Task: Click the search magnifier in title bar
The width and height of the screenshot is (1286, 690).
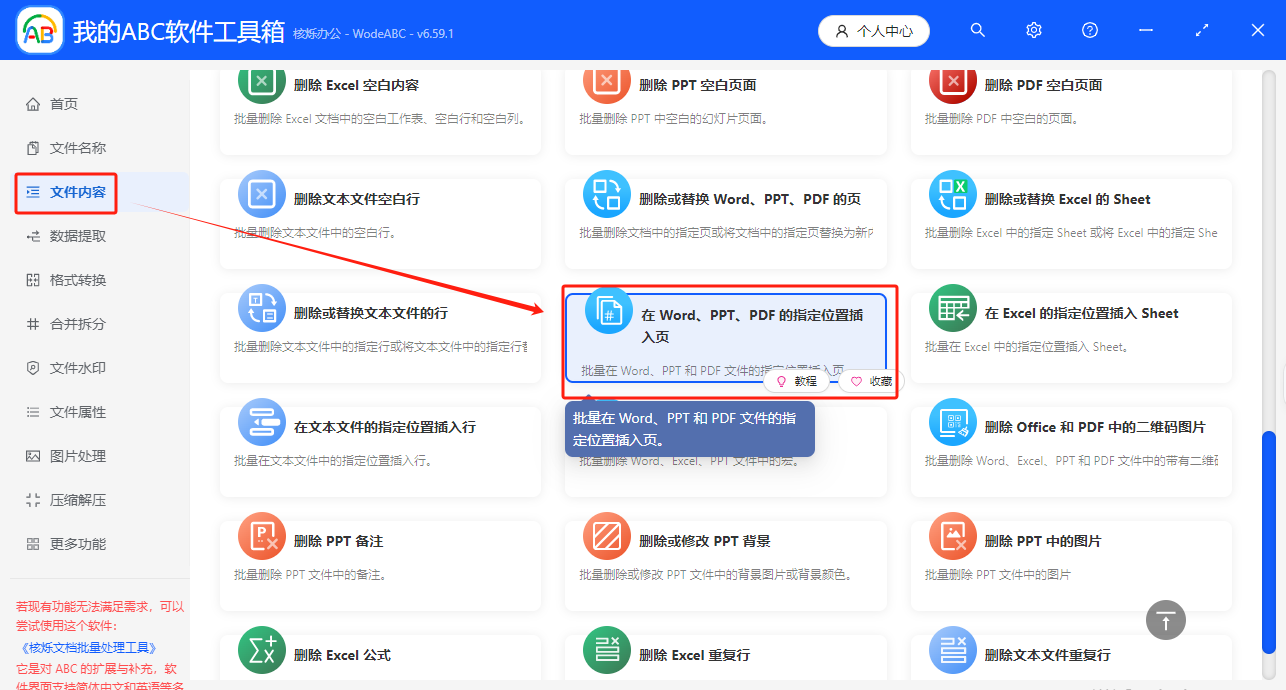Action: point(977,30)
